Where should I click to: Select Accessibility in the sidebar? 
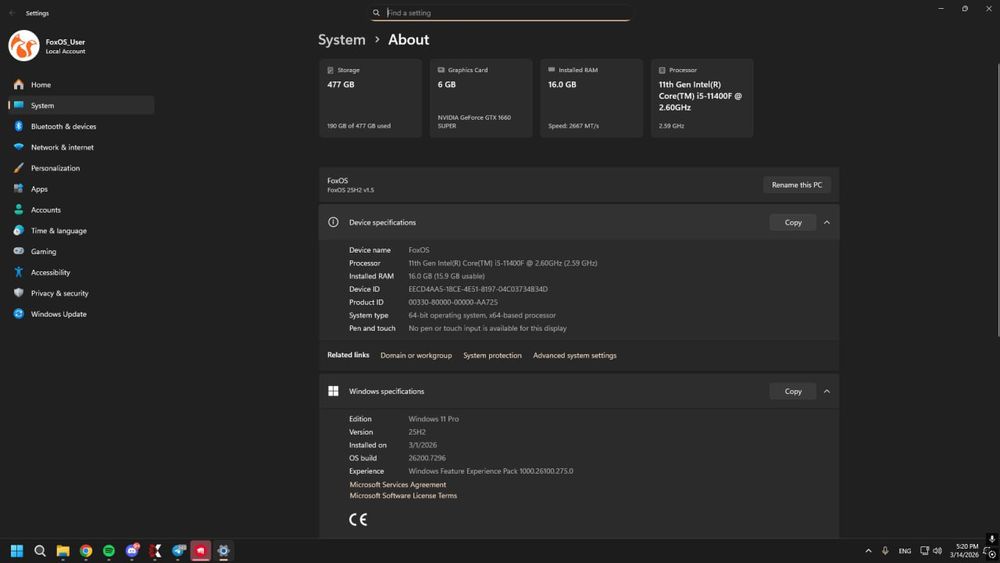[50, 272]
